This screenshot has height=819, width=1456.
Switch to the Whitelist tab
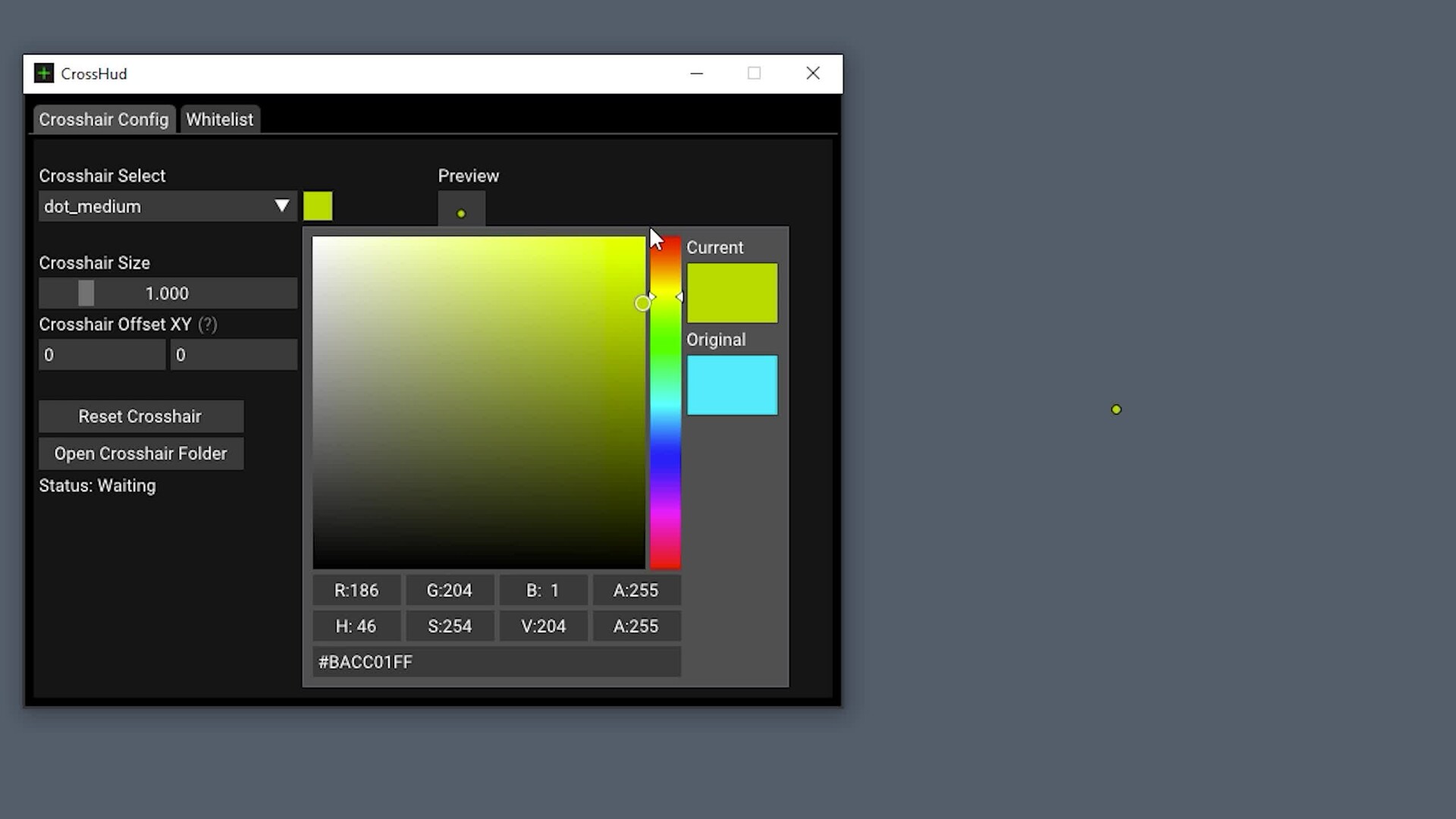tap(220, 120)
